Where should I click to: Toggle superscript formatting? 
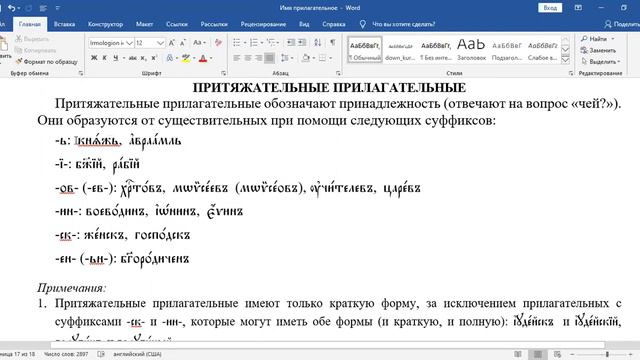tap(154, 58)
